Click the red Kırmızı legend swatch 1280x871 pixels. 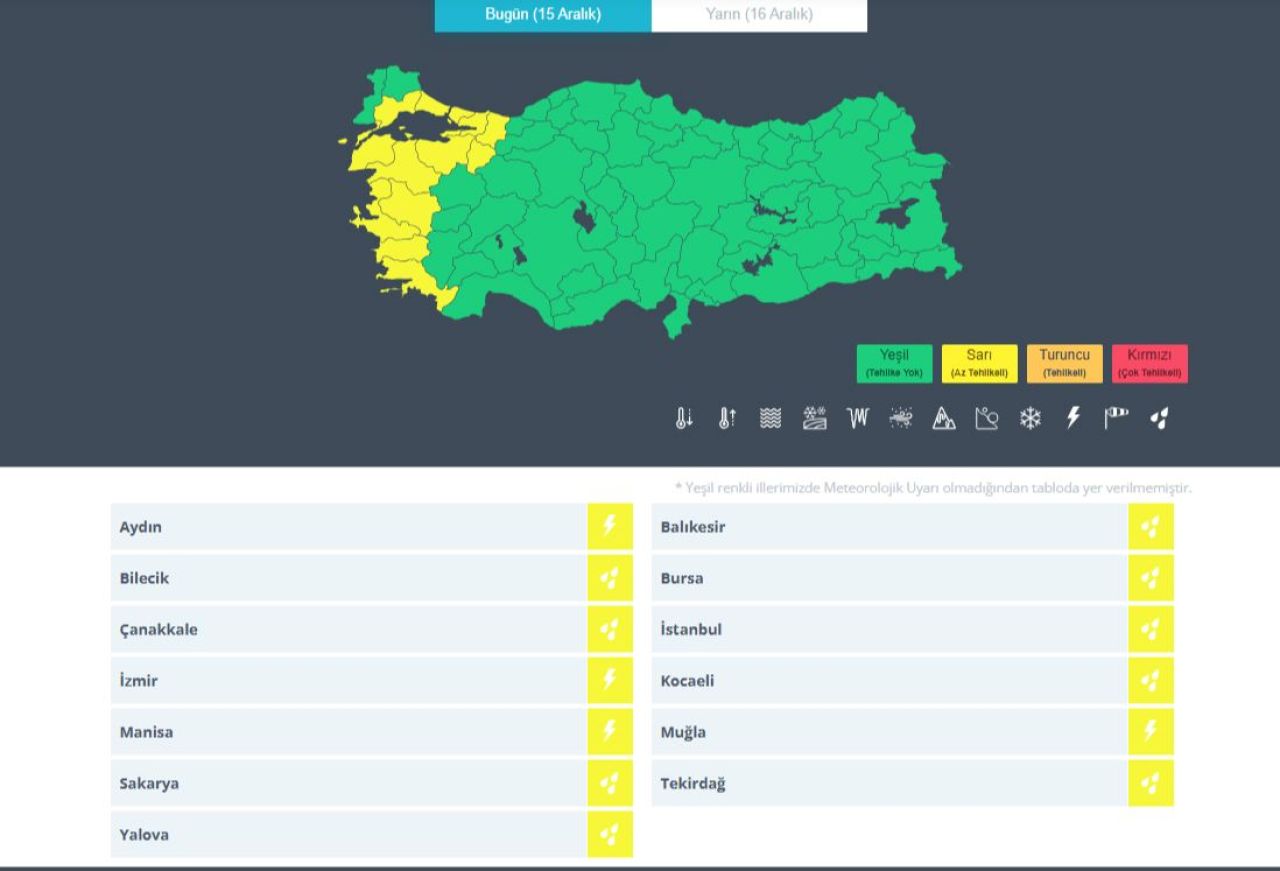pos(1149,364)
